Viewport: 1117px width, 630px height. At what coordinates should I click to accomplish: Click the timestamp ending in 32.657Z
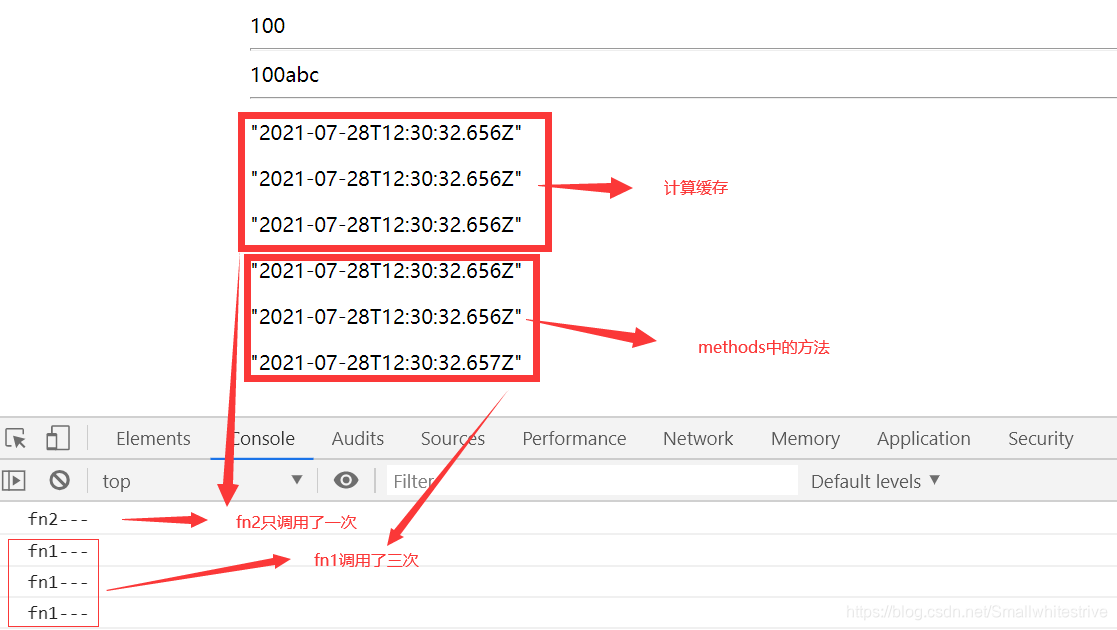point(386,363)
